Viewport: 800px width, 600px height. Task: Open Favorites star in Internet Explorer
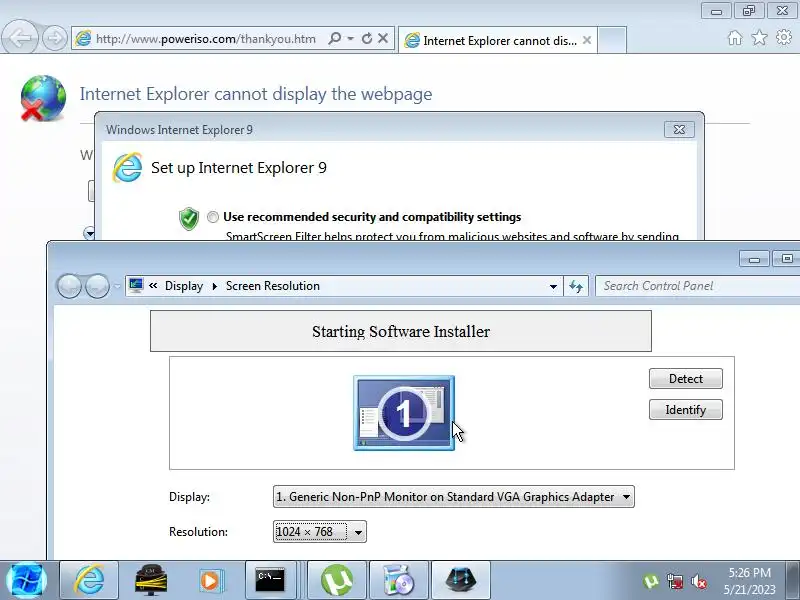760,37
